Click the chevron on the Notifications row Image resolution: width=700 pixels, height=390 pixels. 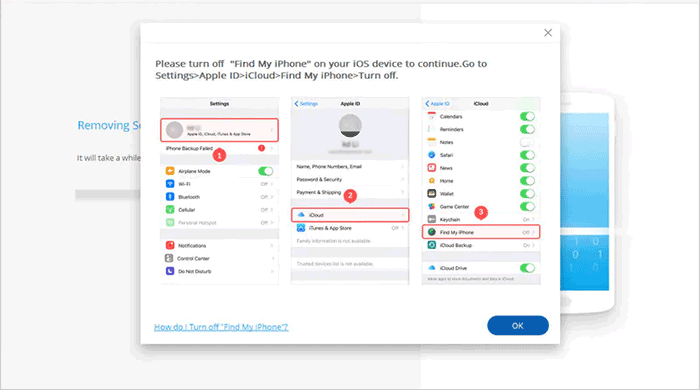coord(272,245)
